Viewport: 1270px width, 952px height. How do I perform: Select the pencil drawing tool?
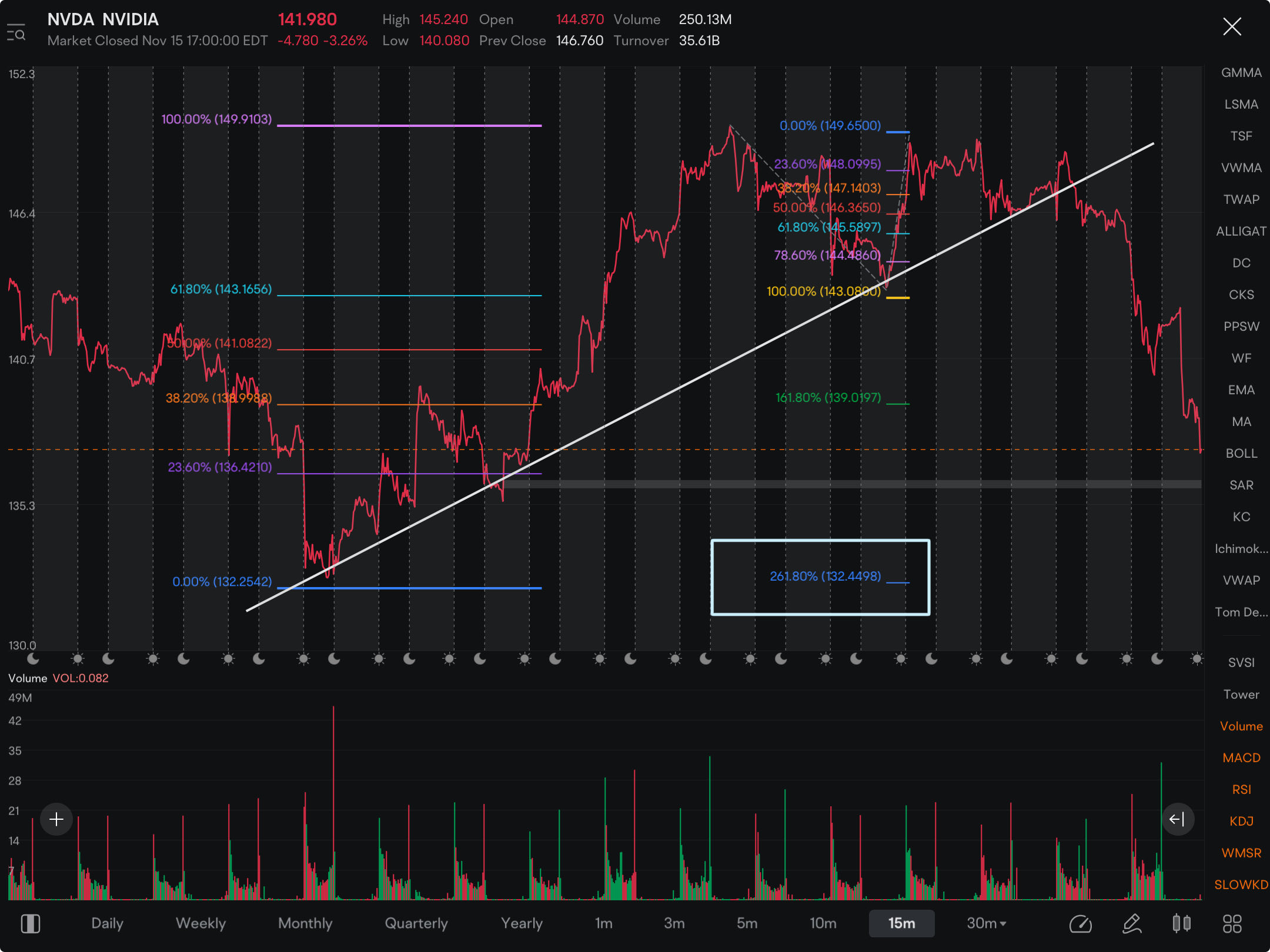point(1132,924)
